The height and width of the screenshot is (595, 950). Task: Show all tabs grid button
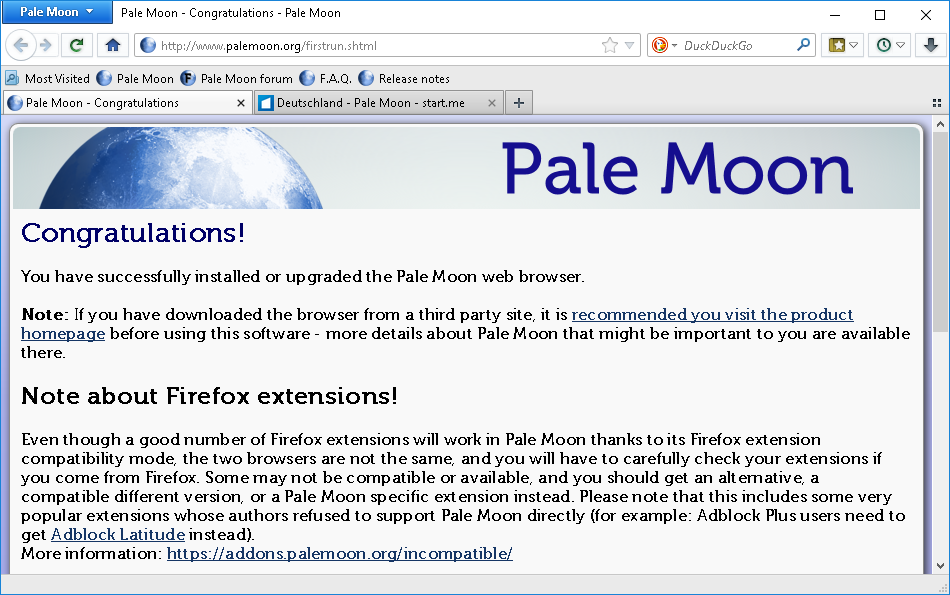click(x=937, y=103)
